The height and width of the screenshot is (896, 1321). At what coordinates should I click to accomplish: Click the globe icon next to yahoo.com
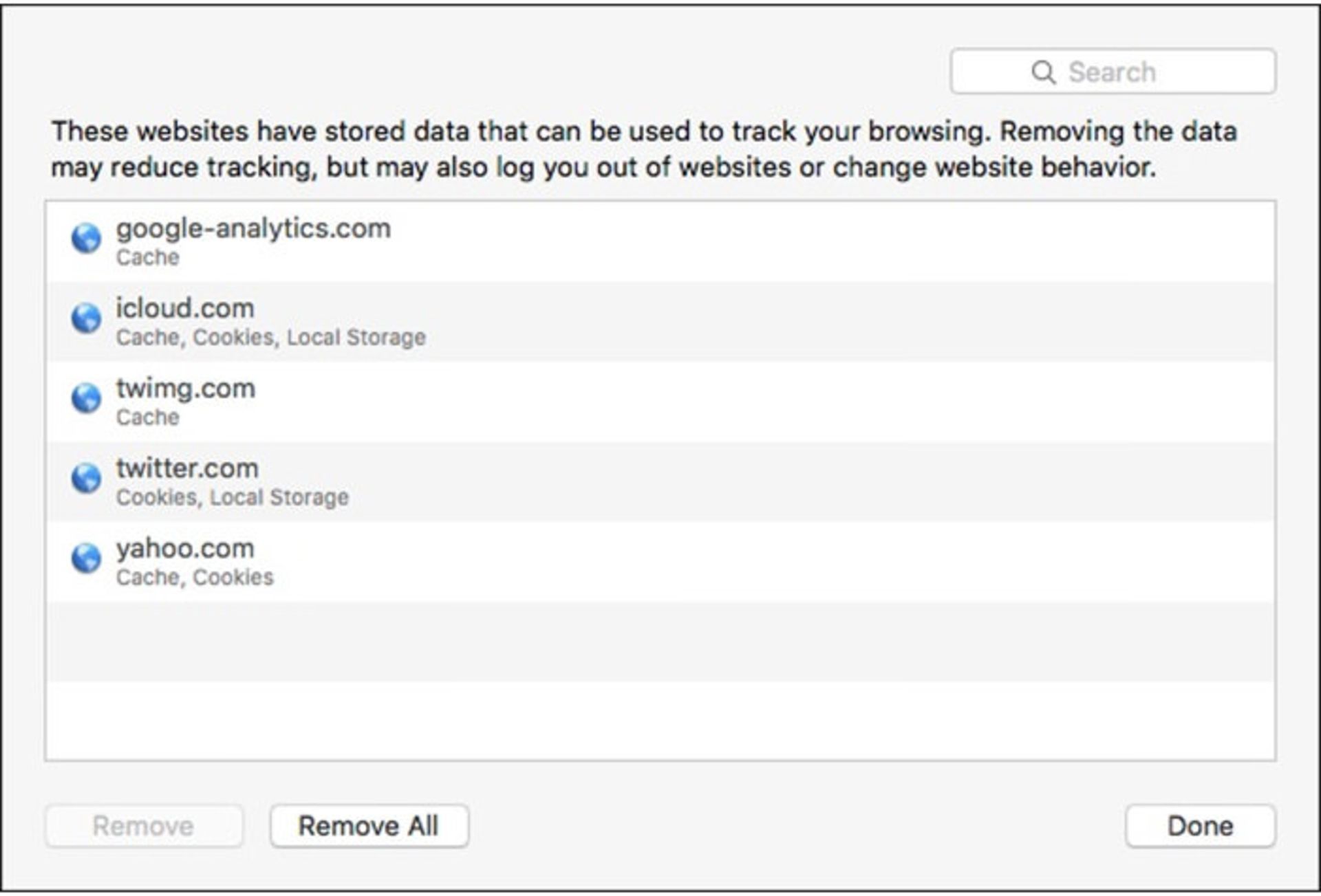pyautogui.click(x=86, y=558)
